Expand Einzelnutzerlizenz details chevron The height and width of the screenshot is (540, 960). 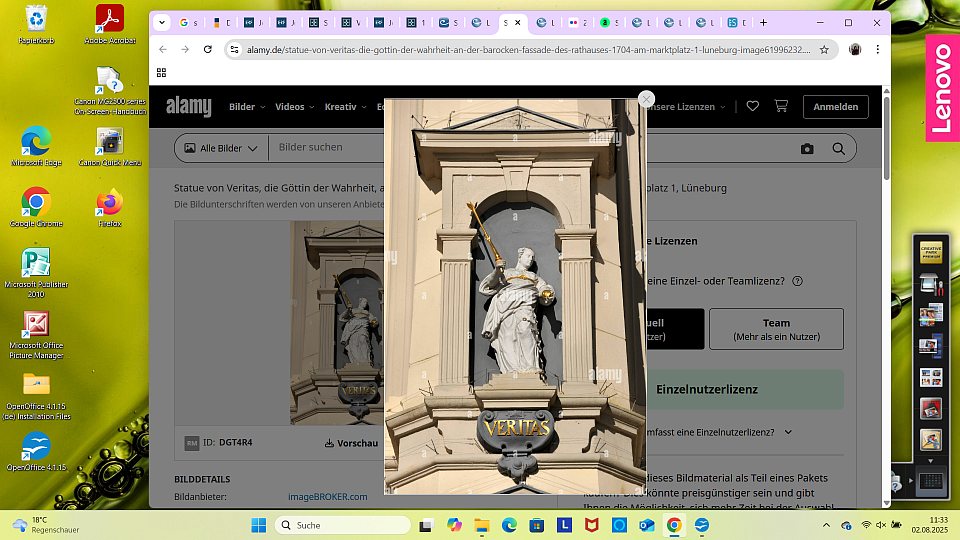[788, 432]
